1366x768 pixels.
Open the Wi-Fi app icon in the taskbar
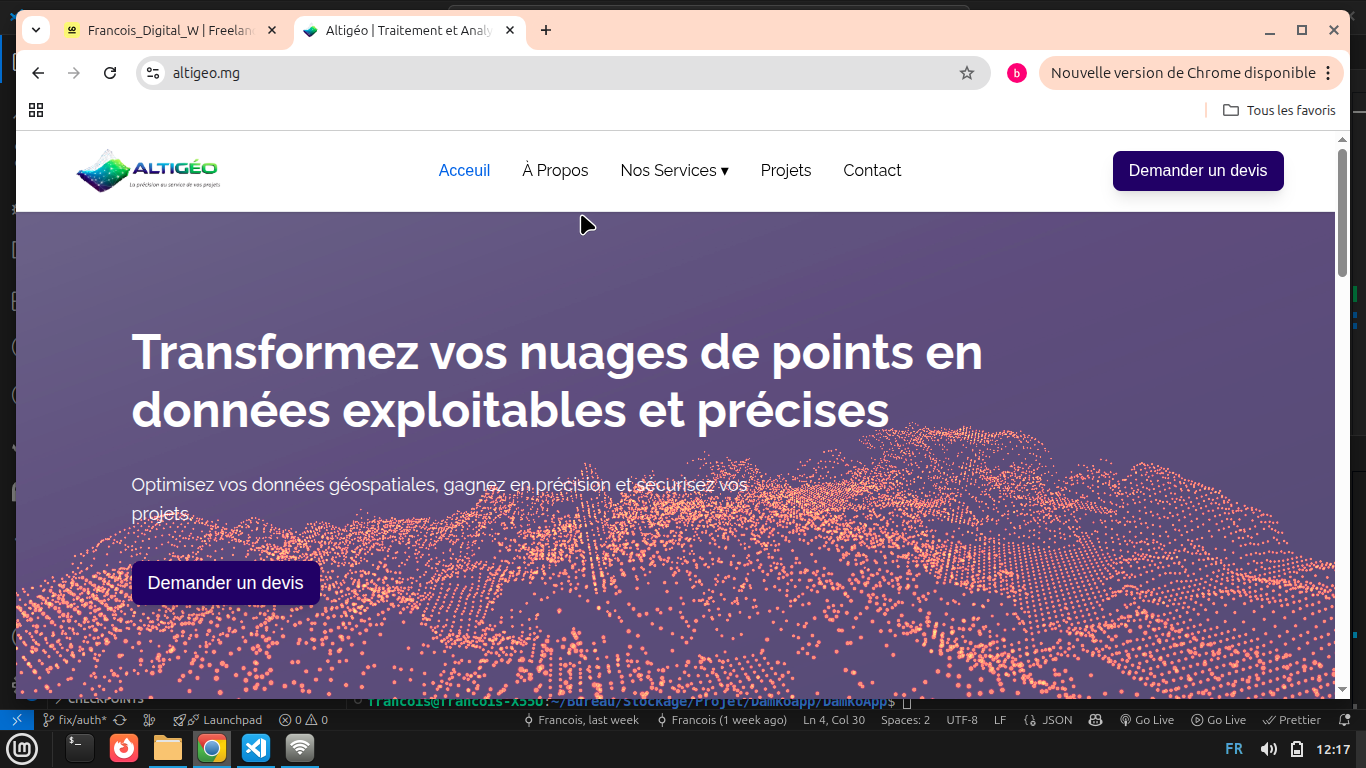300,748
